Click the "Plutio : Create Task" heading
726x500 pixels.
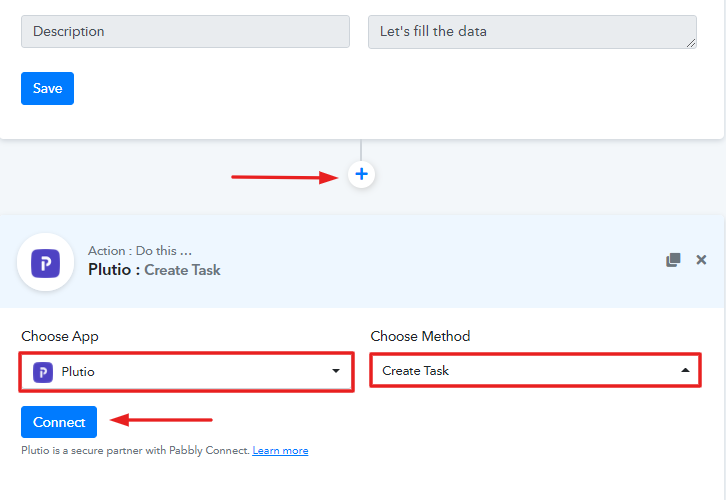[154, 270]
